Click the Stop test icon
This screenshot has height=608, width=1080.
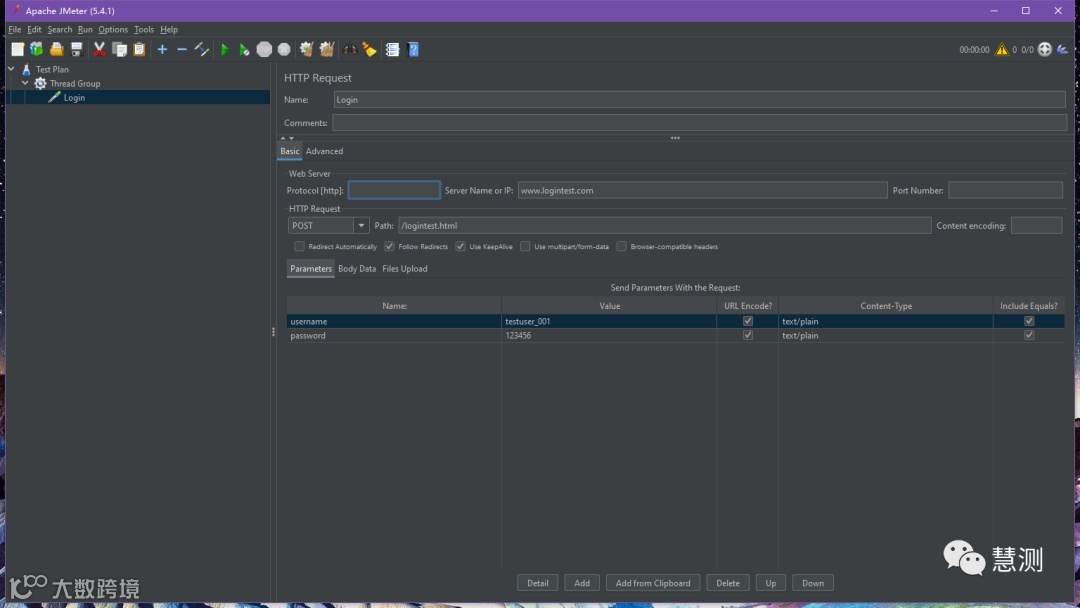[x=264, y=49]
